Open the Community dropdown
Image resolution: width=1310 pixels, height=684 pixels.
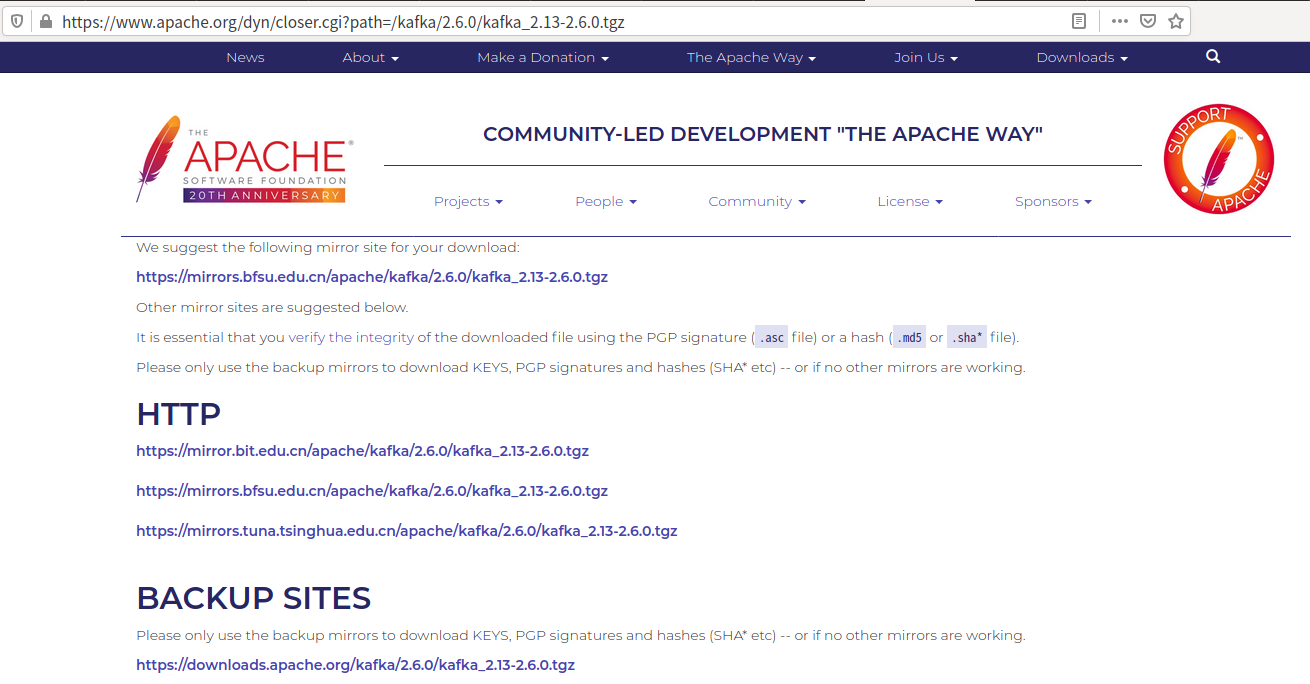pos(757,201)
